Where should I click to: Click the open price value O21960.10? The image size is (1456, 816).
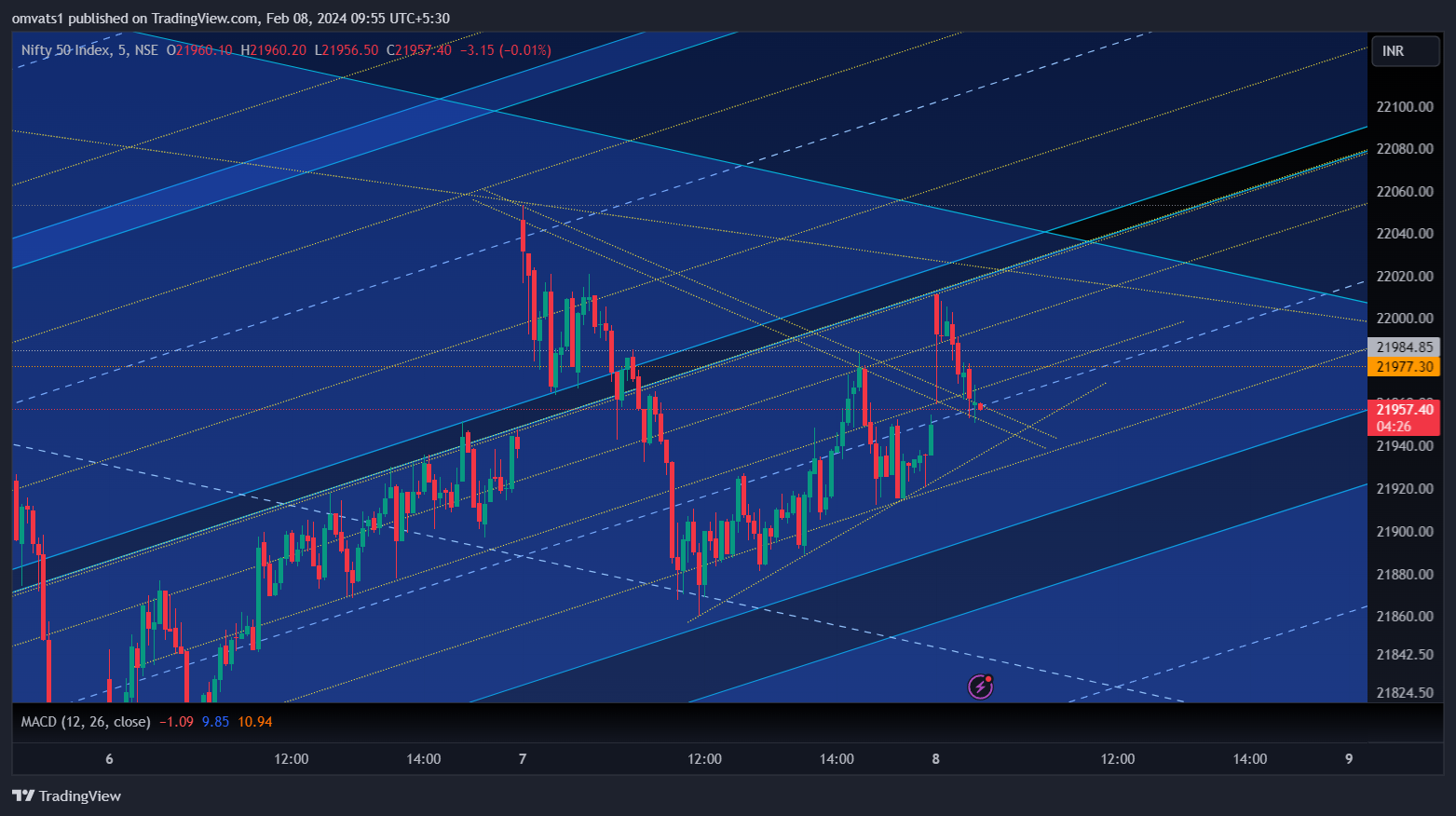click(199, 50)
